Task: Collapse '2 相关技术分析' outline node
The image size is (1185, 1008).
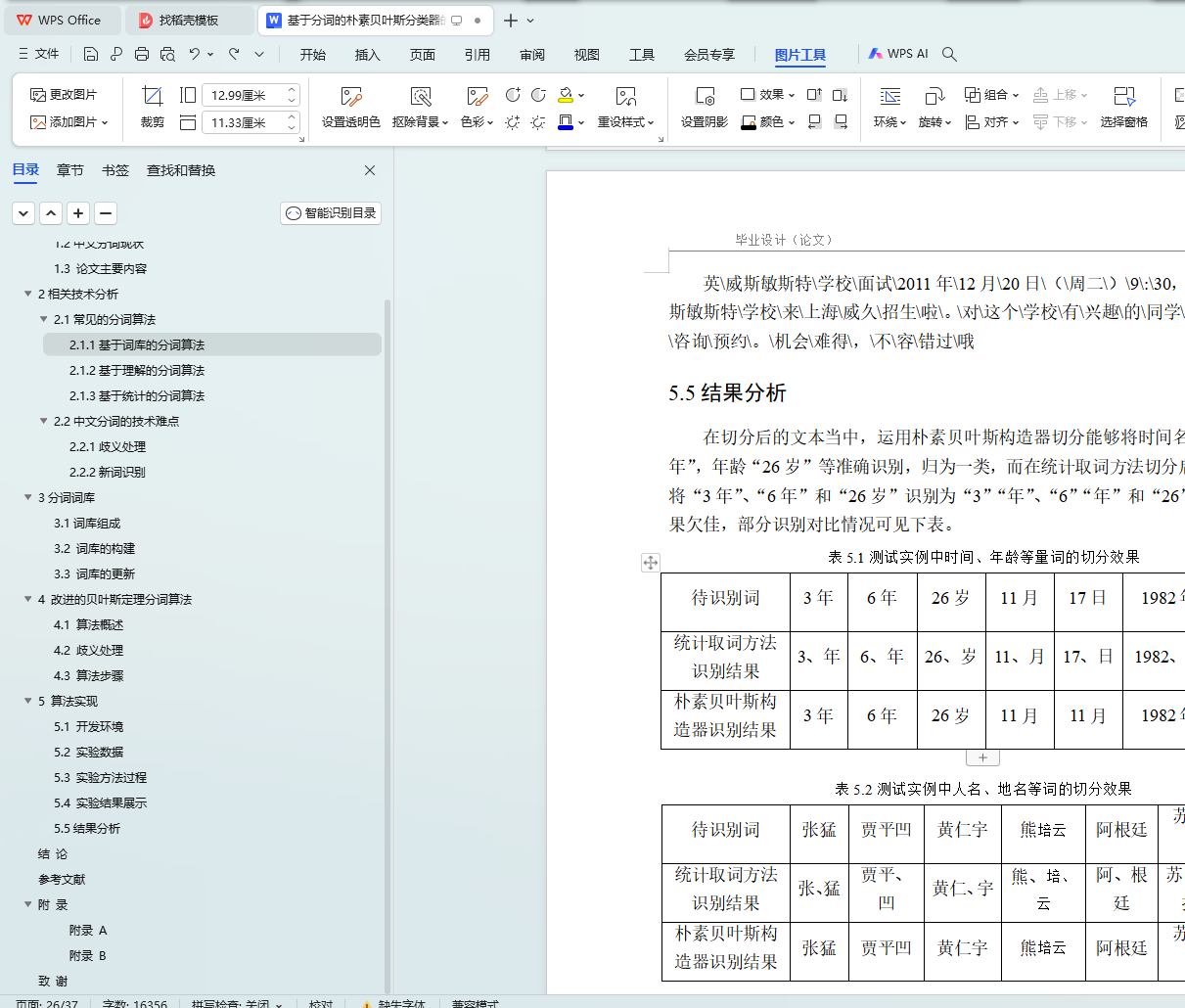Action: pos(27,294)
